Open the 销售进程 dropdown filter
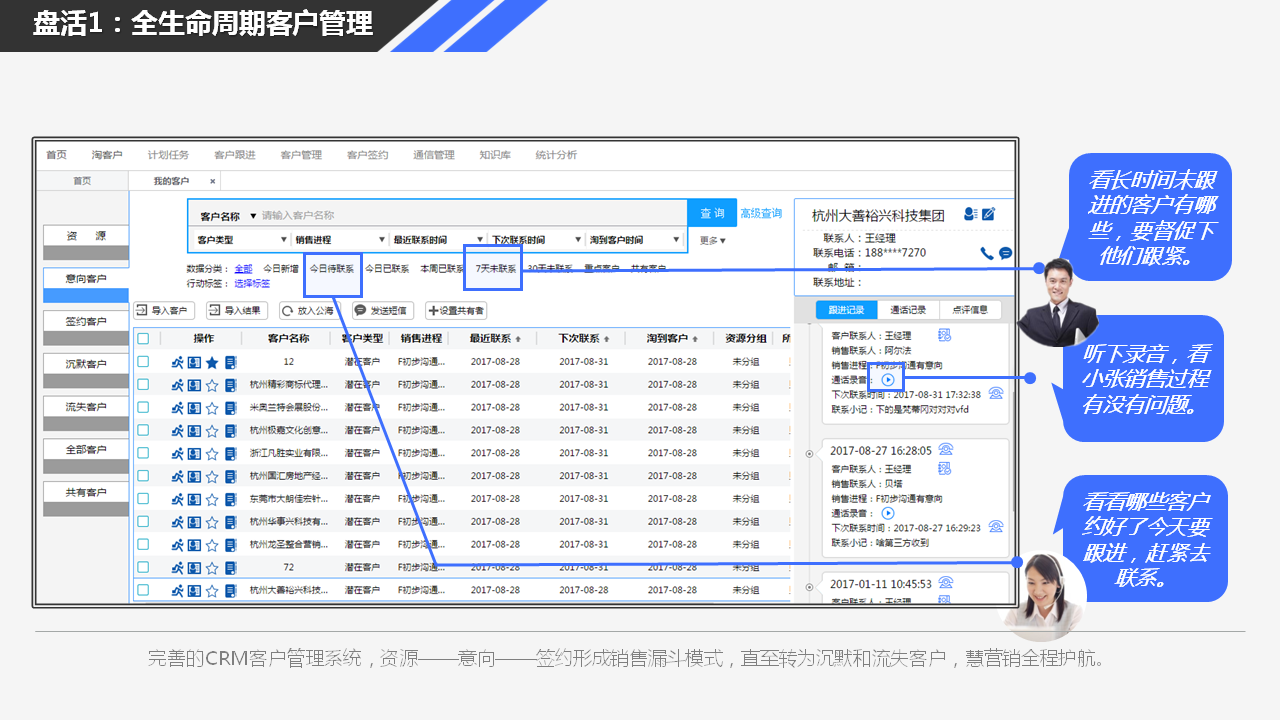Viewport: 1280px width, 720px height. [x=339, y=240]
